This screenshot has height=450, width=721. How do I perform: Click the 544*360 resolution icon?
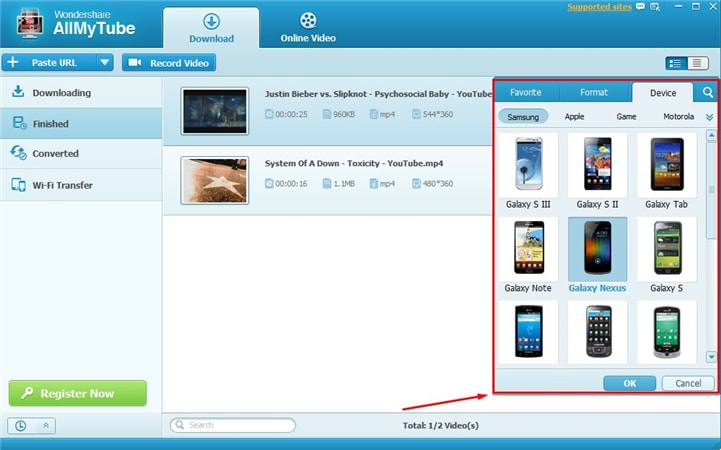click(x=416, y=114)
